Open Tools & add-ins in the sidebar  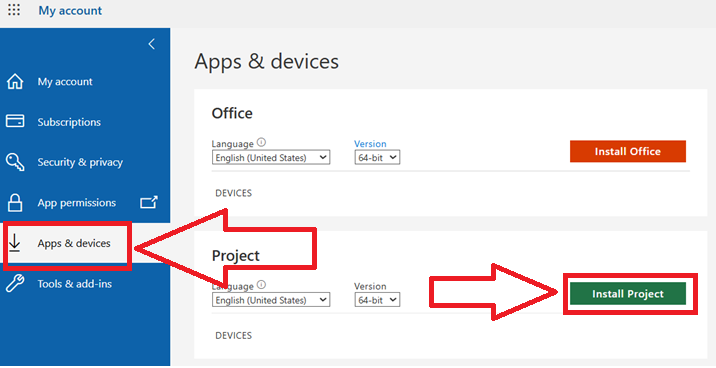tap(74, 284)
